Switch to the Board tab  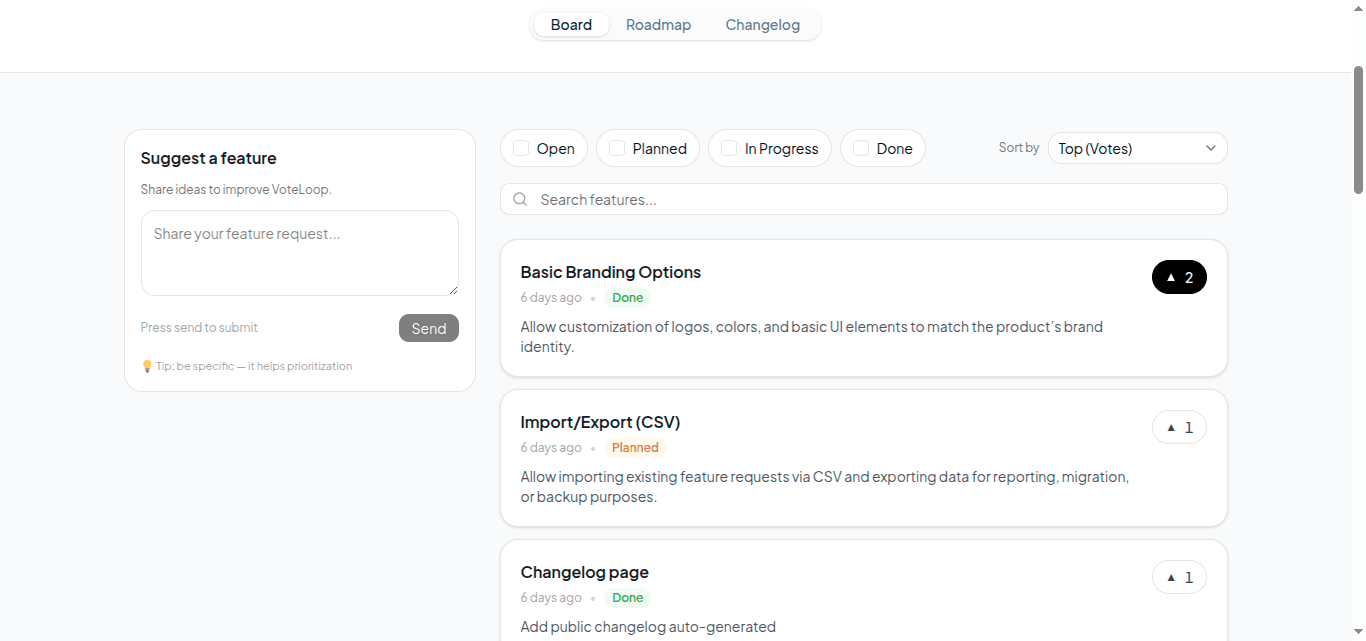[571, 25]
